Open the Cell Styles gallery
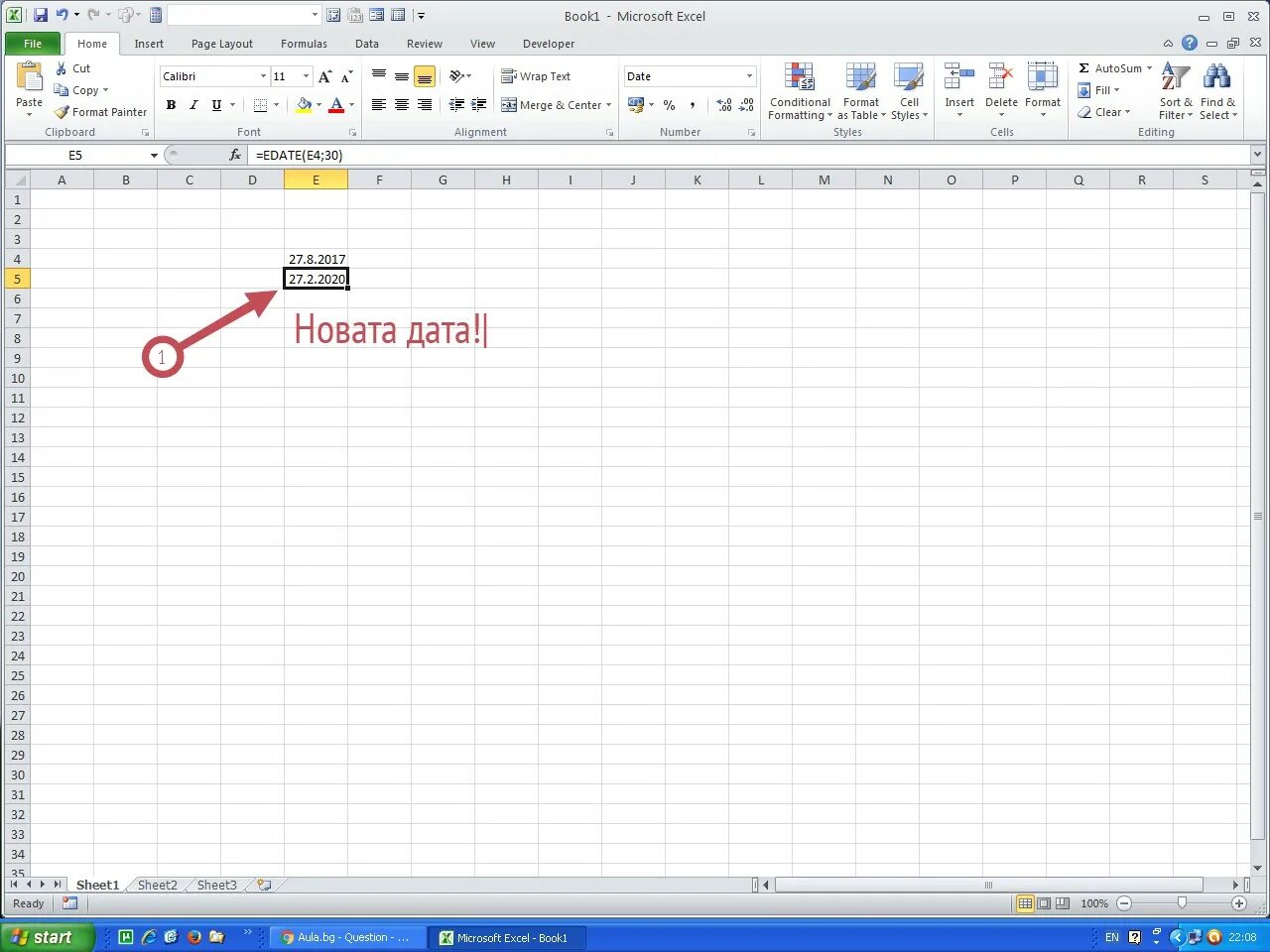This screenshot has width=1270, height=952. 909,91
